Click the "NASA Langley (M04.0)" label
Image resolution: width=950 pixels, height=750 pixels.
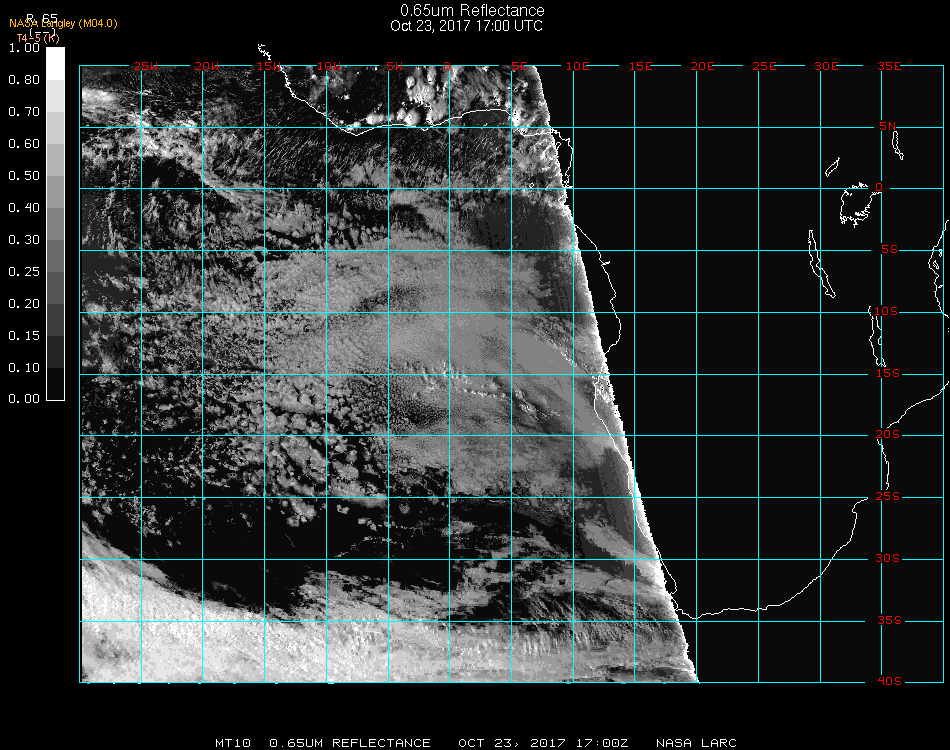(63, 24)
